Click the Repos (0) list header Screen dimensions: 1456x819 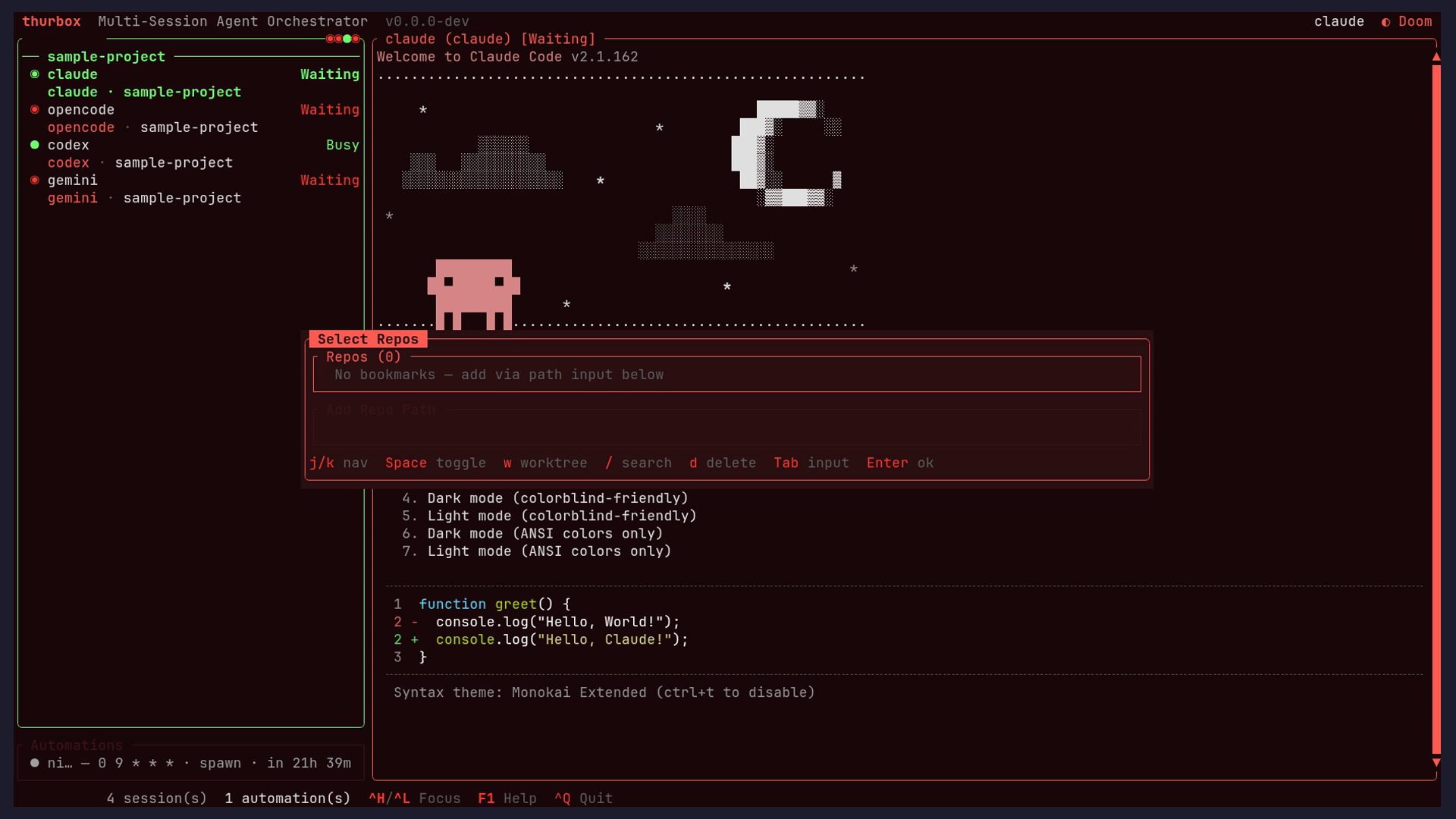click(363, 357)
